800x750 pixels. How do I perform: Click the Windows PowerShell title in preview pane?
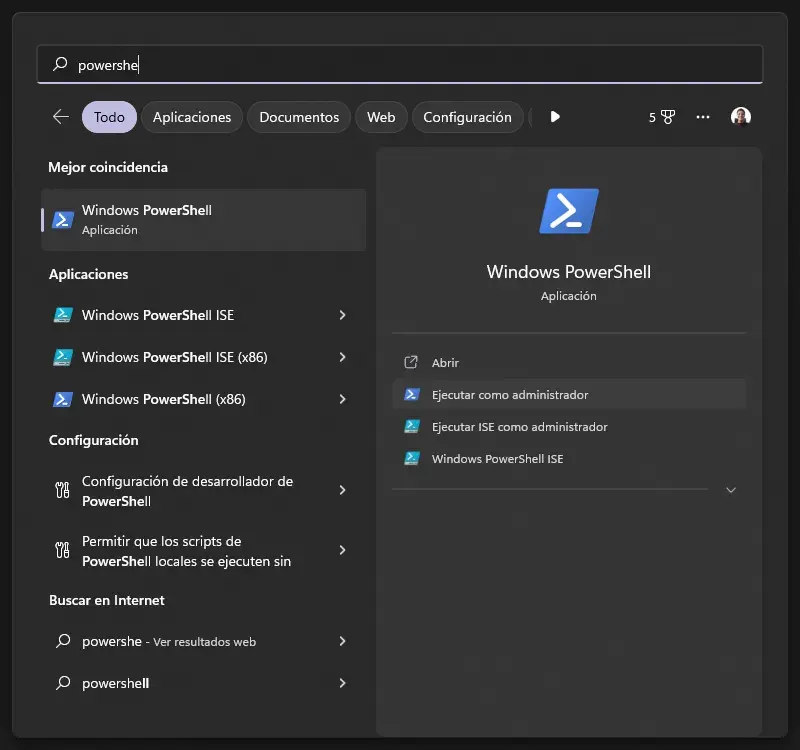point(568,272)
